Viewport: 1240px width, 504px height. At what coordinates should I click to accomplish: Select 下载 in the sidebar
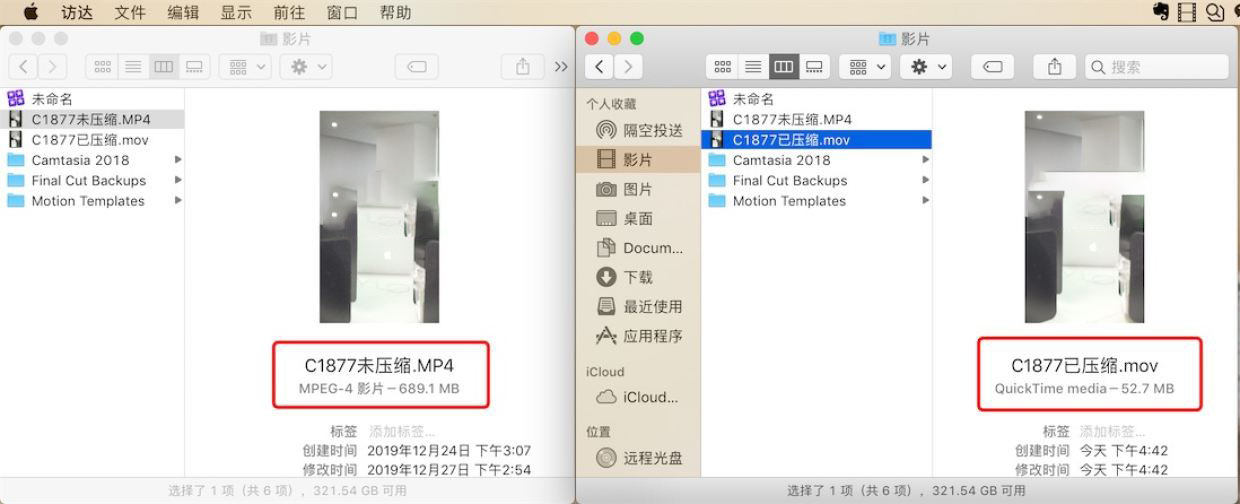coord(638,277)
